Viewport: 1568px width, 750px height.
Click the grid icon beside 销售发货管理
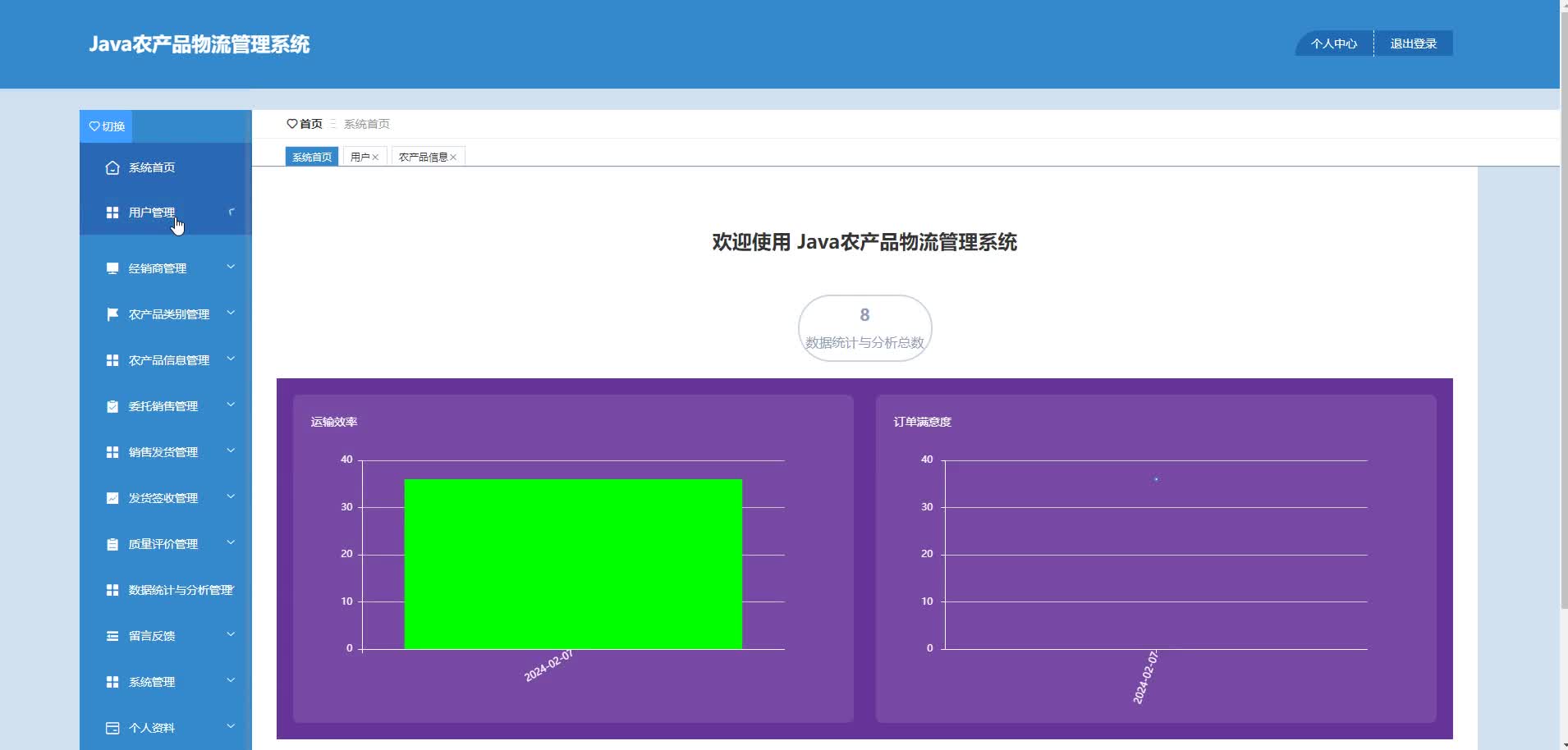coord(112,452)
